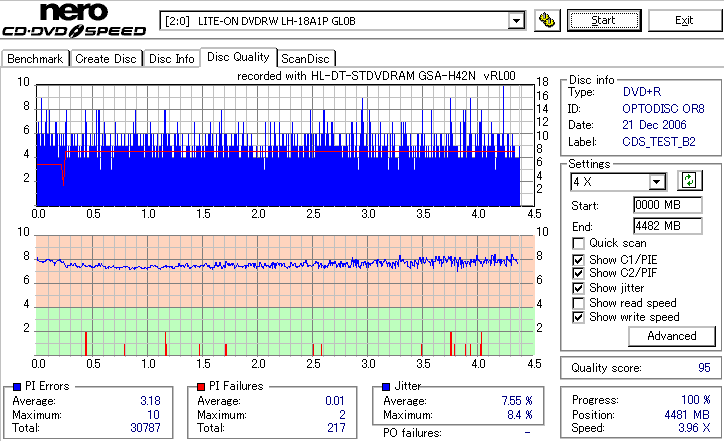724x441 pixels.
Task: Open the drive selection dropdown arrow
Action: coord(516,21)
